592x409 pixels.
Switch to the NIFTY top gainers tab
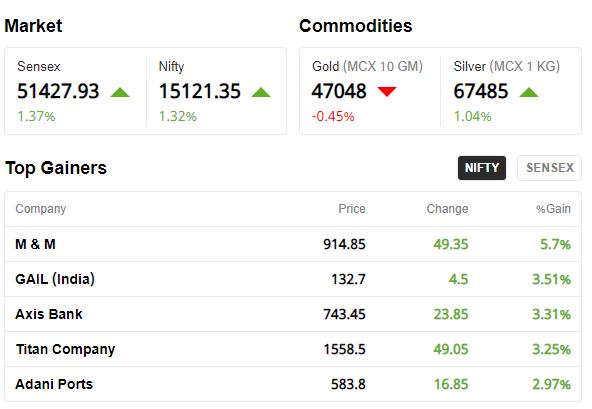click(x=482, y=168)
